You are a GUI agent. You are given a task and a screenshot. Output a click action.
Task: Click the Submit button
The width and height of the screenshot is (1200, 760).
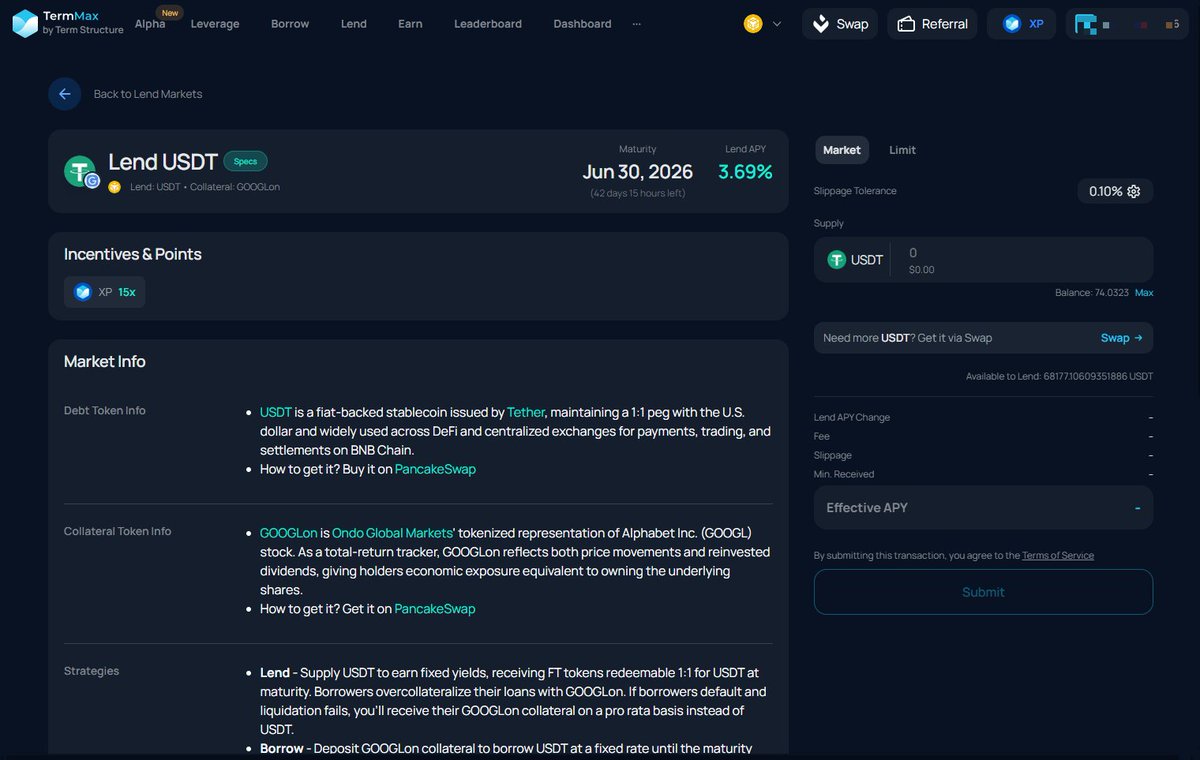983,592
